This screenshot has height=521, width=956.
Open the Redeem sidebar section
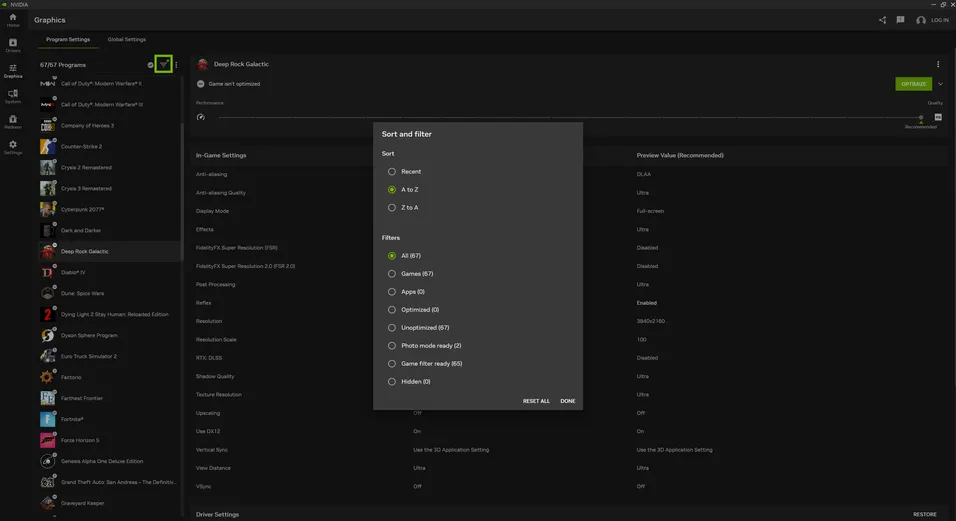pyautogui.click(x=13, y=122)
